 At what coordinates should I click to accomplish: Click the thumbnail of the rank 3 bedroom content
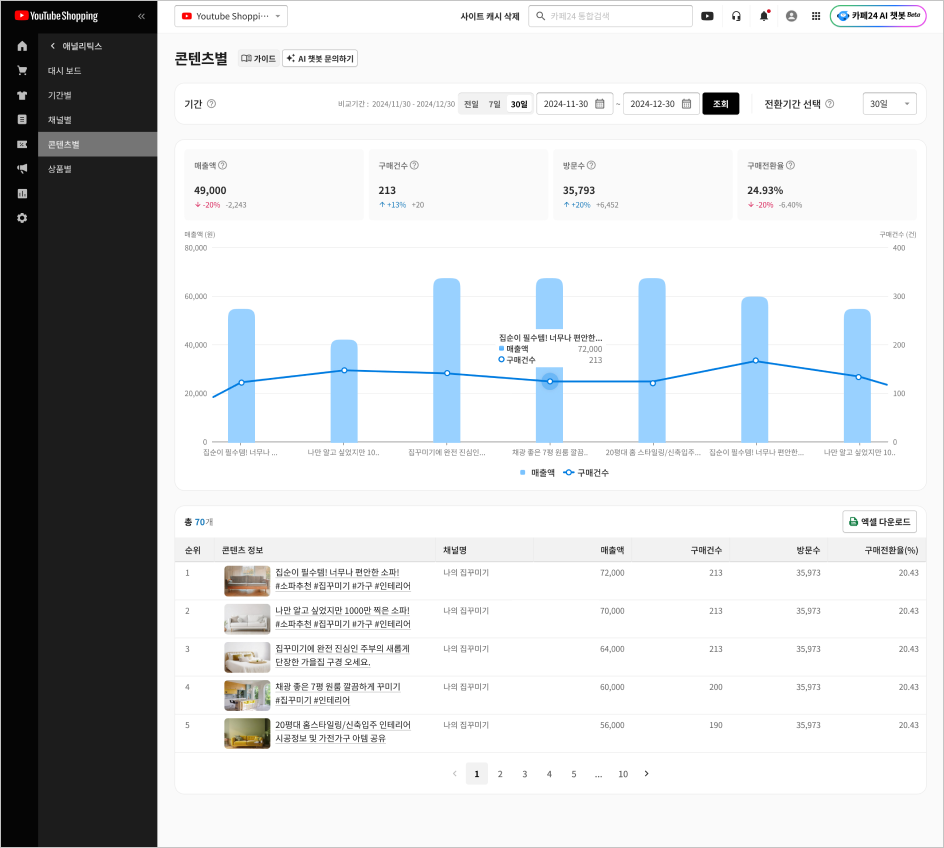click(247, 657)
